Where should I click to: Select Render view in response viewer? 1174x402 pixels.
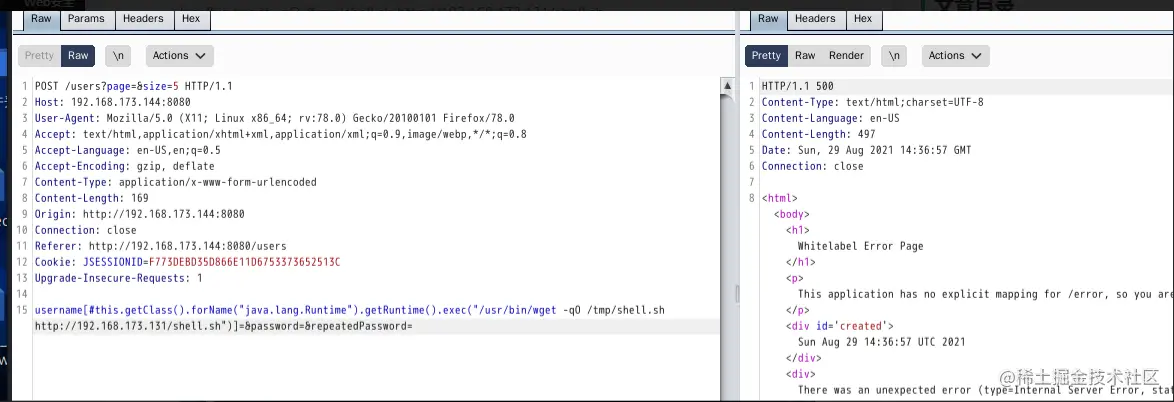tap(846, 55)
